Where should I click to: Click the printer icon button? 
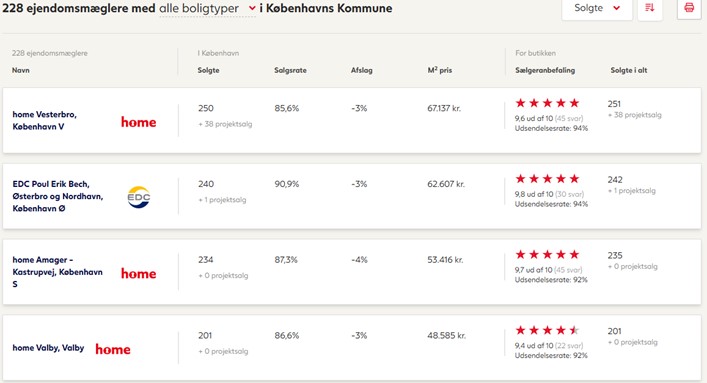tap(689, 8)
